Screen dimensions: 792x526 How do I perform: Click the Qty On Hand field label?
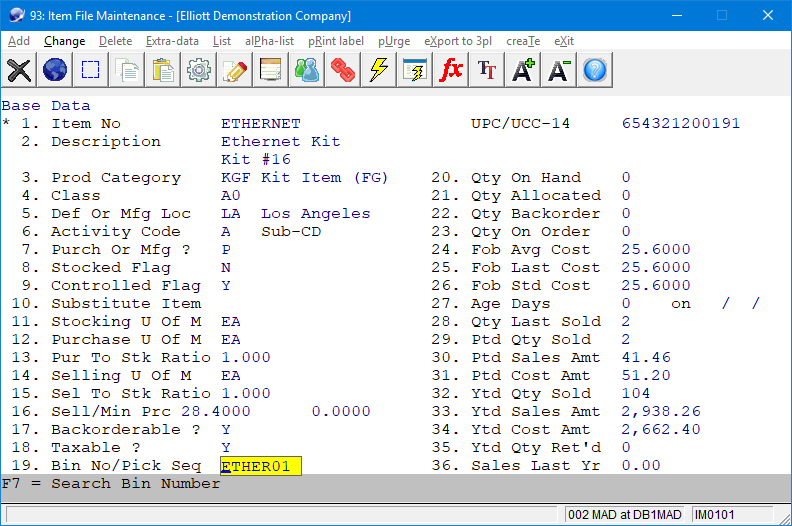[x=526, y=178]
